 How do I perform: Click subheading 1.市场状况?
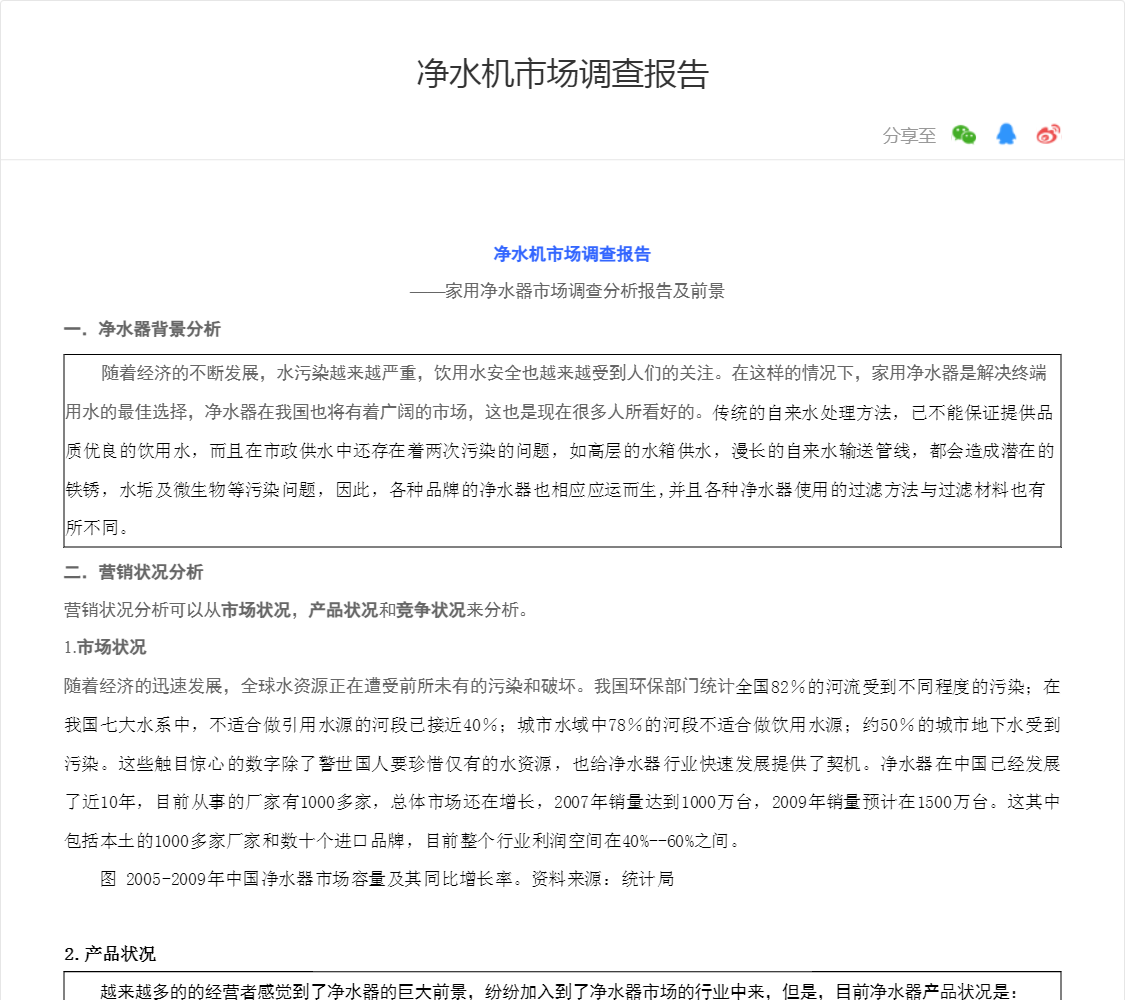click(105, 648)
